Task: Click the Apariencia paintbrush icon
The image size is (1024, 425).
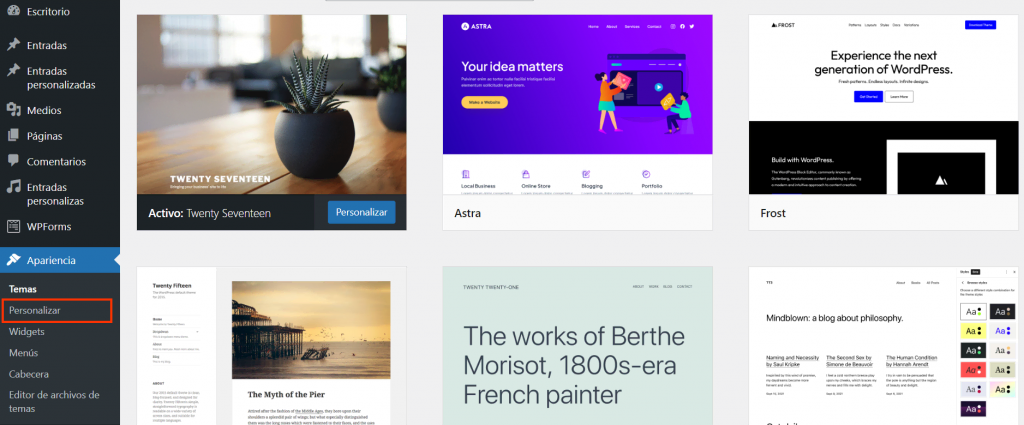Action: click(x=13, y=260)
